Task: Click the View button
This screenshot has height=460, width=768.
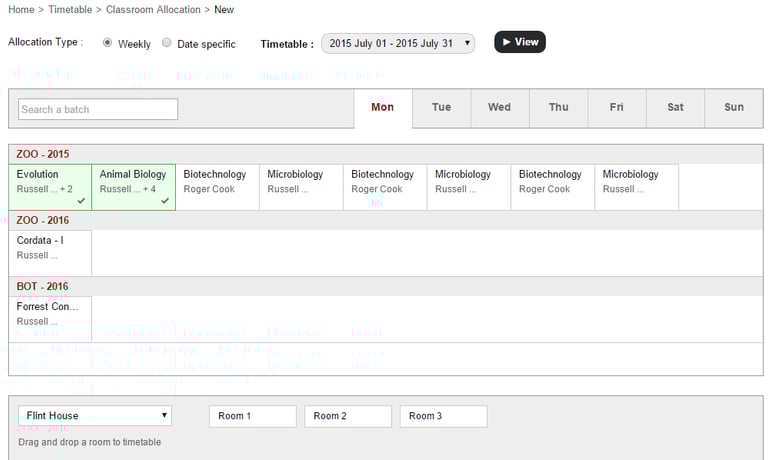Action: point(520,42)
